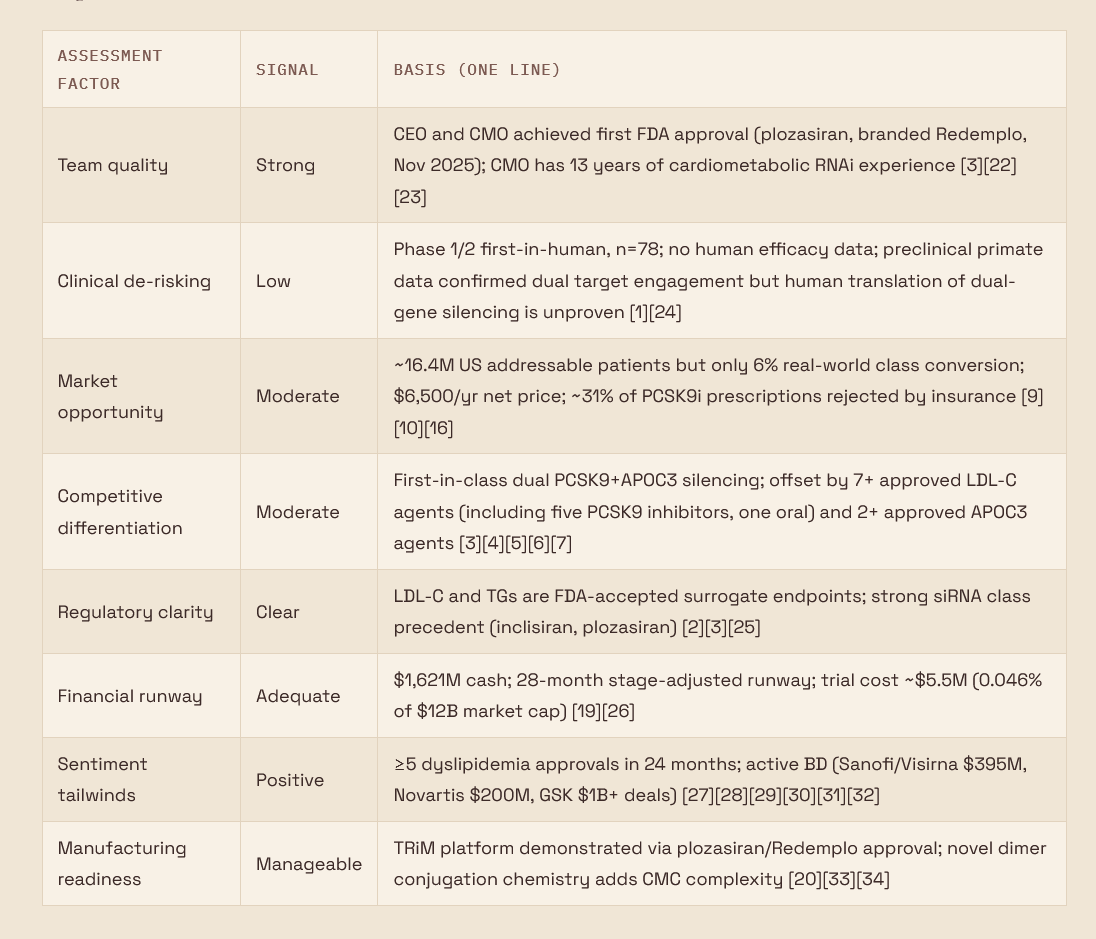Image resolution: width=1096 pixels, height=939 pixels.
Task: Open citation [24] in Clinical de-risking row
Action: [x=665, y=312]
